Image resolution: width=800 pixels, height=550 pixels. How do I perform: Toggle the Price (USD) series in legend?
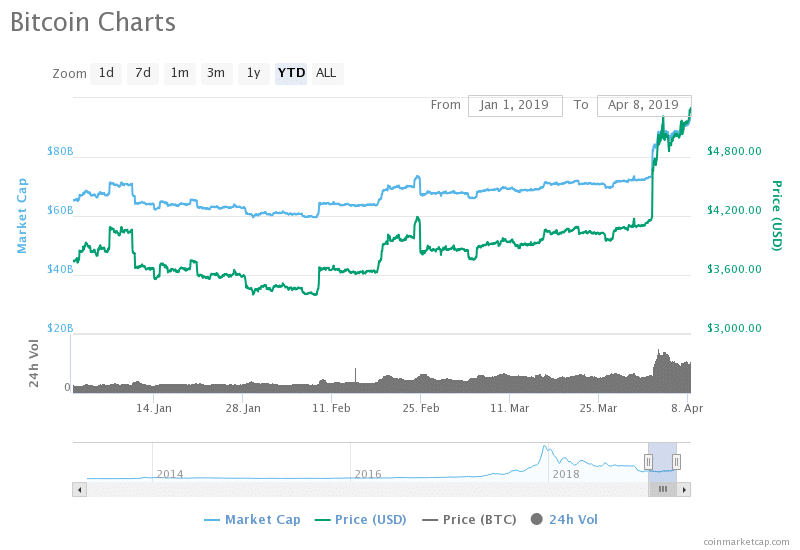coord(361,519)
